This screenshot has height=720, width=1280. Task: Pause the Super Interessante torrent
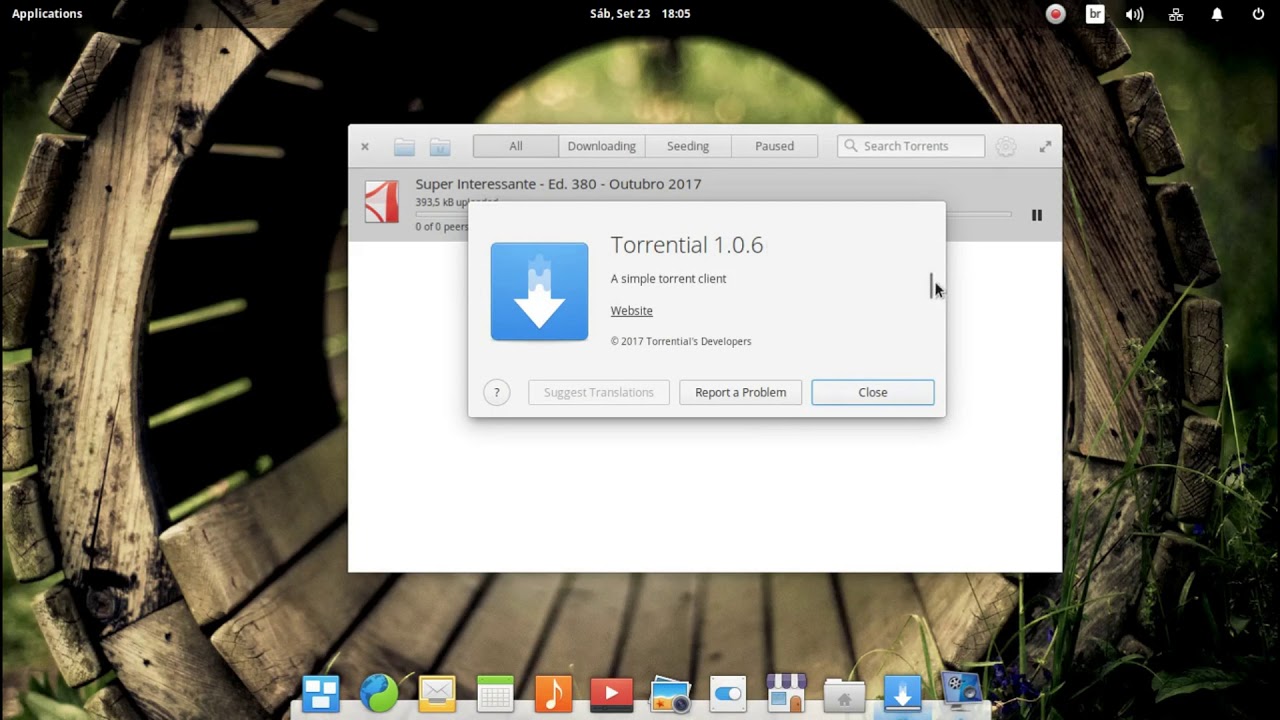[x=1037, y=215]
